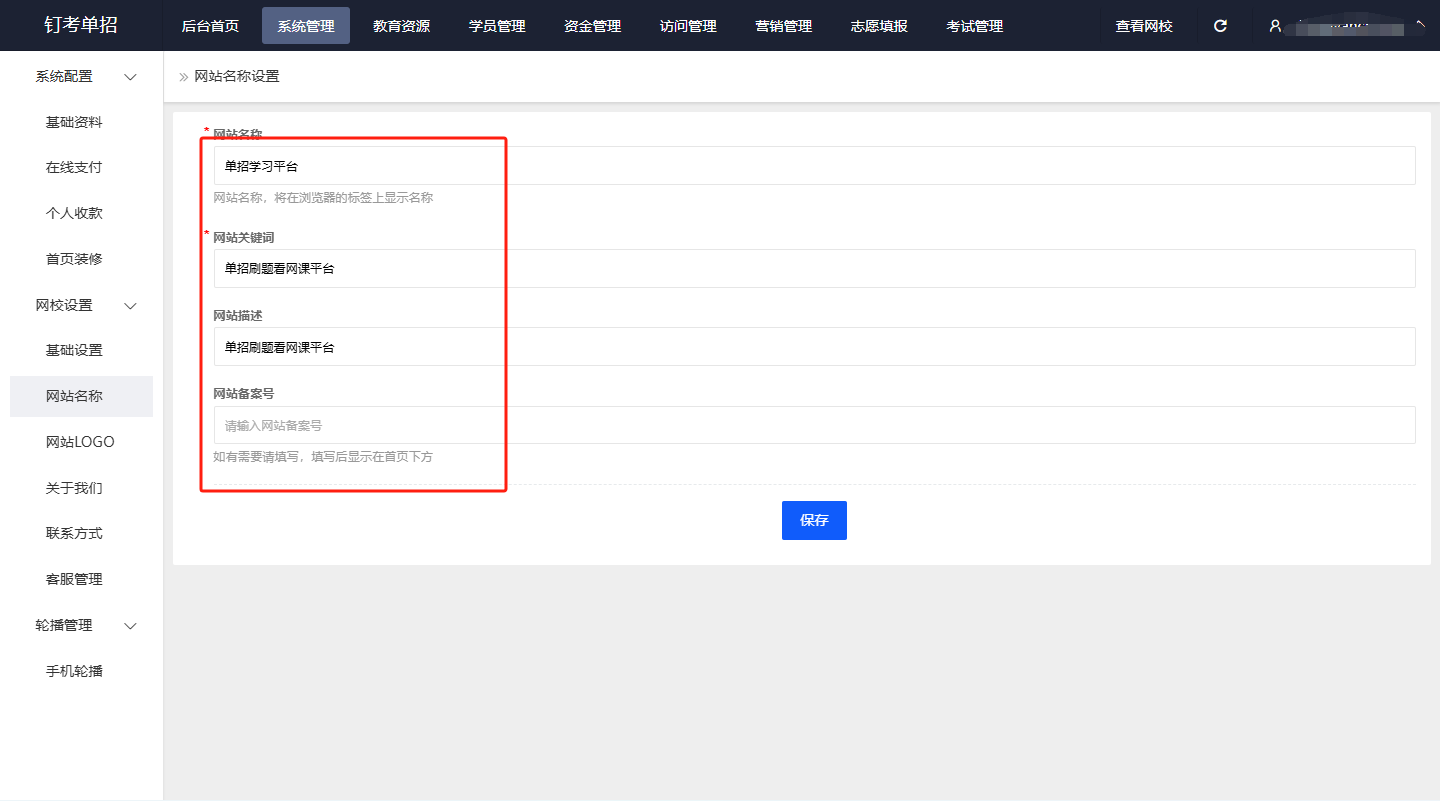The width and height of the screenshot is (1440, 801).
Task: Open the 后台首页 menu
Action: click(210, 26)
